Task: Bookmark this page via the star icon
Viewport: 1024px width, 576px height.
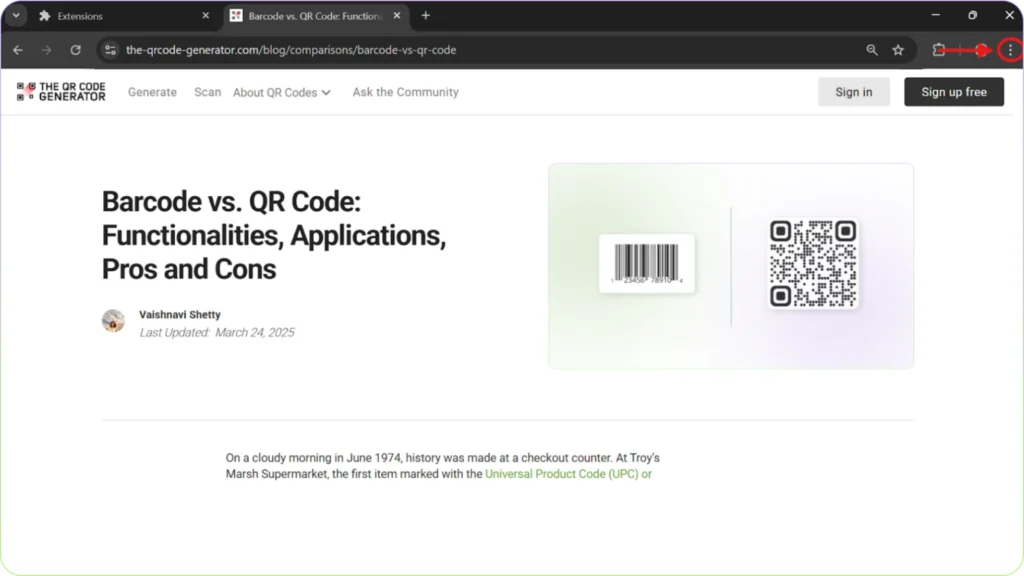Action: 897,48
